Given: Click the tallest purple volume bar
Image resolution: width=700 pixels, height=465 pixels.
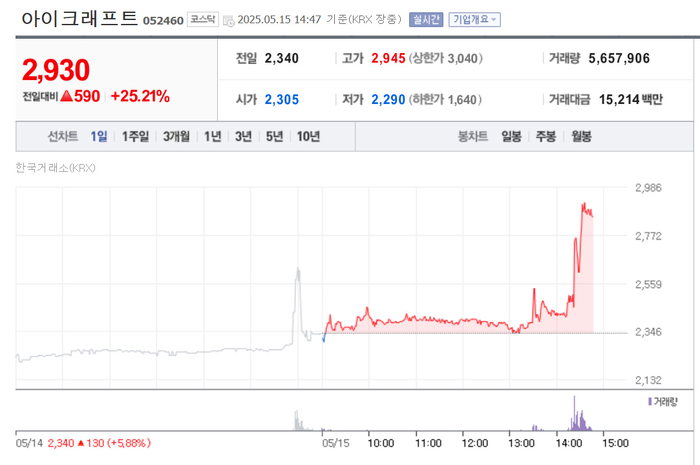Looking at the screenshot, I should click(x=575, y=413).
